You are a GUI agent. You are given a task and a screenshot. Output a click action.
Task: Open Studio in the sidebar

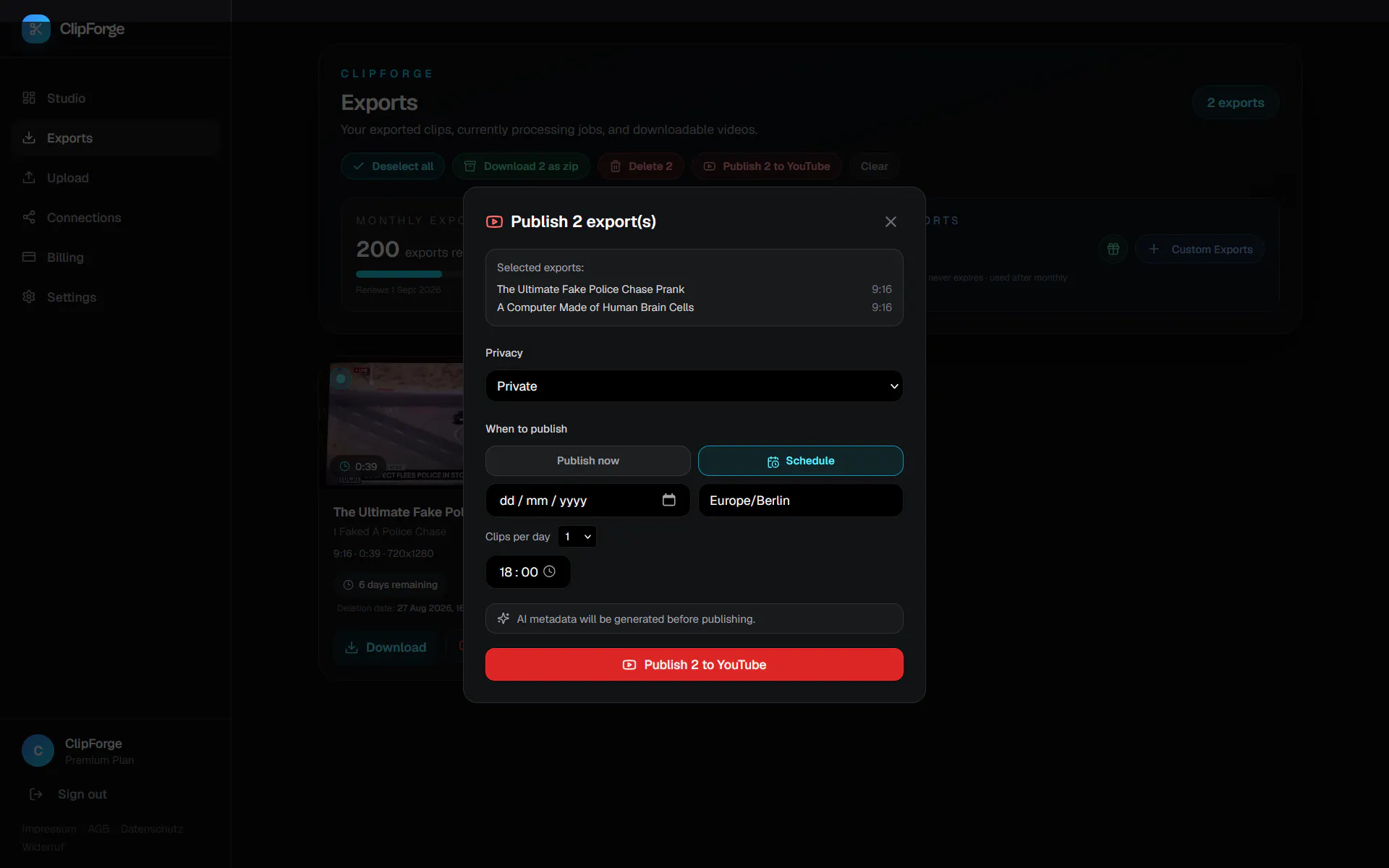coord(116,98)
